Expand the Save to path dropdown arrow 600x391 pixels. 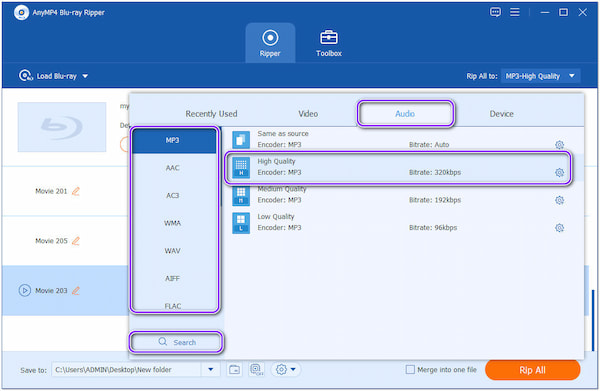coord(210,370)
